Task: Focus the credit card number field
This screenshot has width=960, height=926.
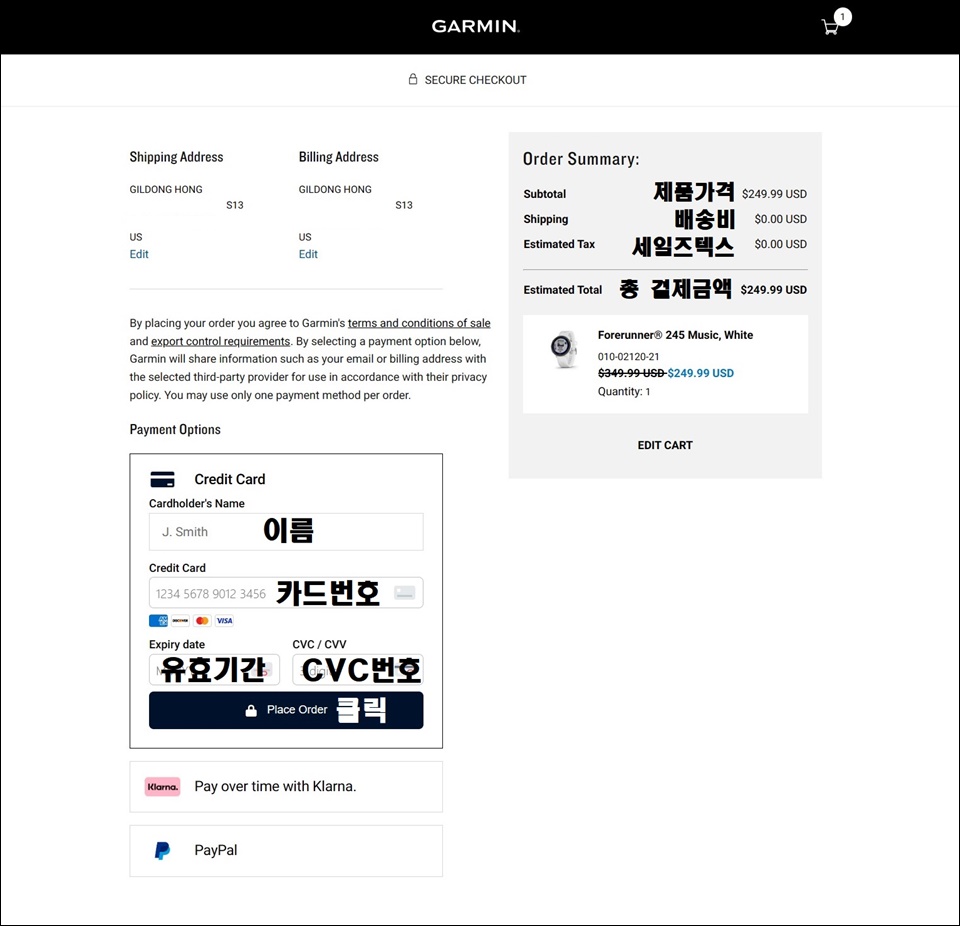Action: [286, 593]
